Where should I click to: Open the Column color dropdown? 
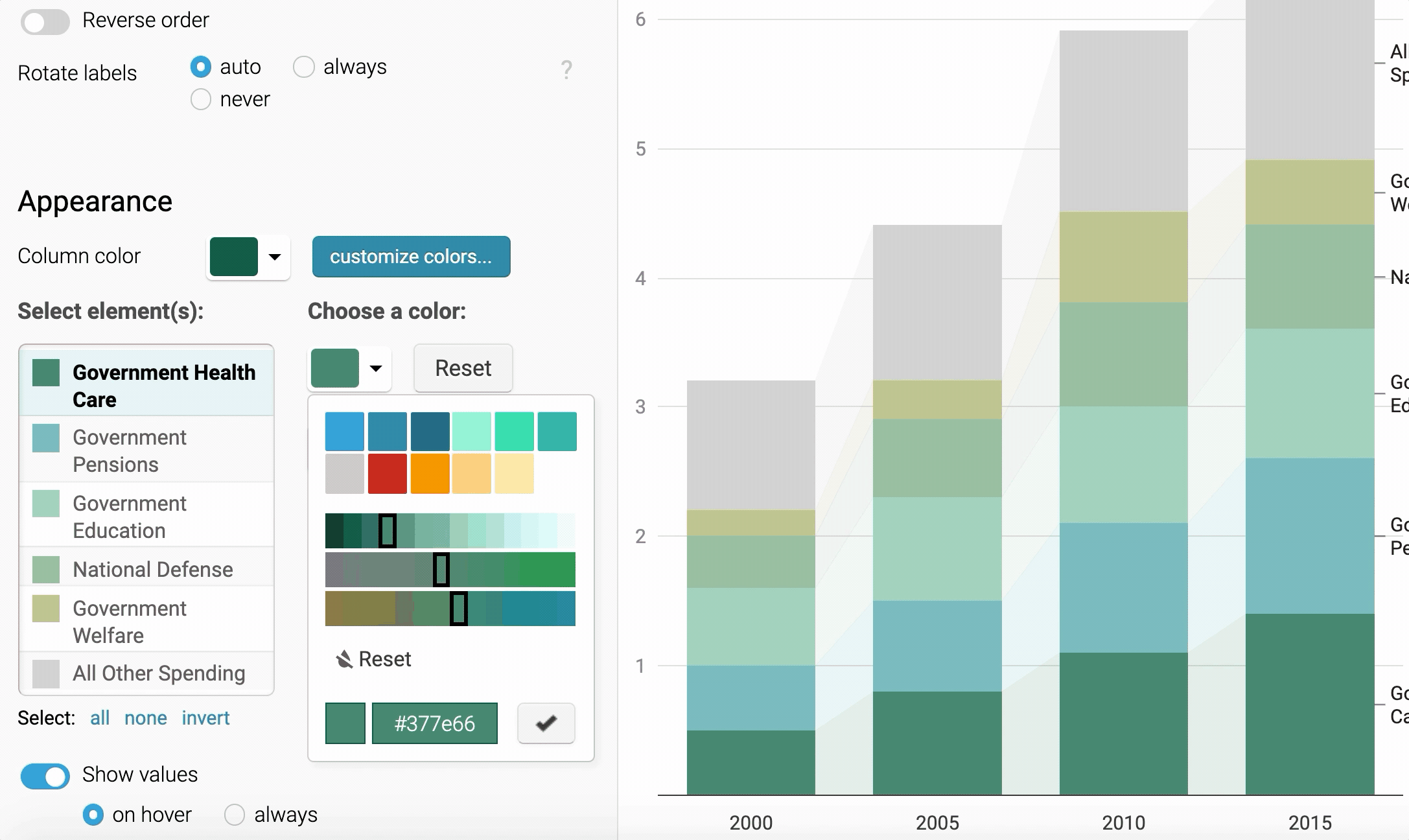[x=274, y=257]
